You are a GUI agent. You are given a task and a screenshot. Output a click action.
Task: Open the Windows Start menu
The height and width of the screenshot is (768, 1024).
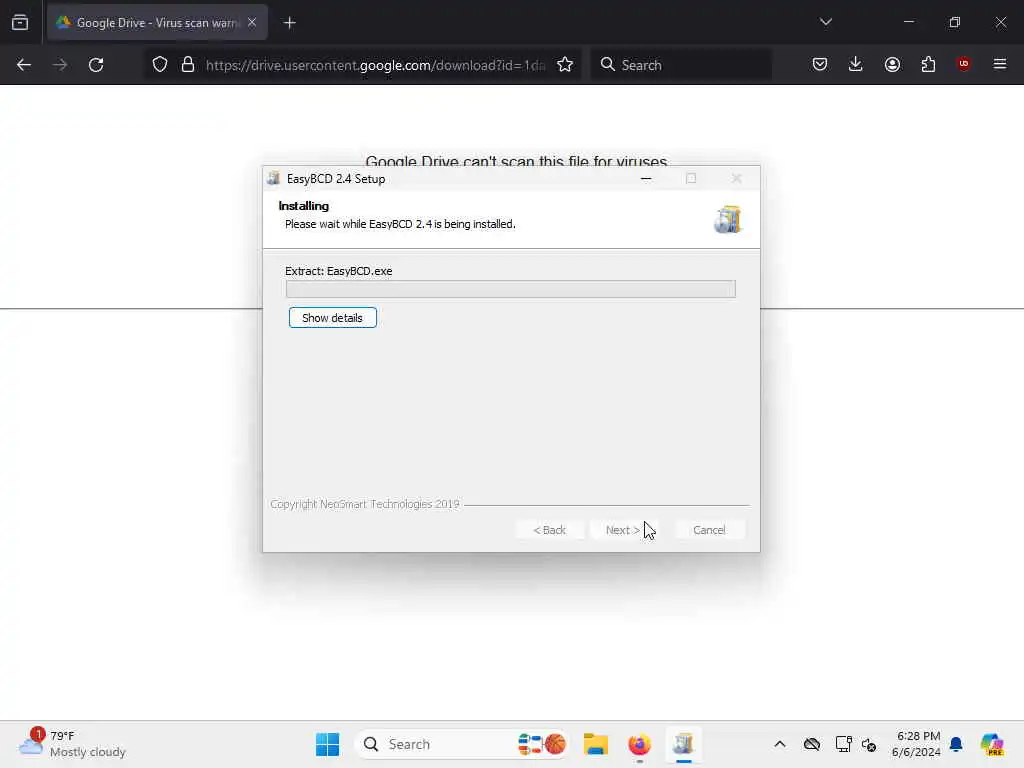pyautogui.click(x=327, y=744)
